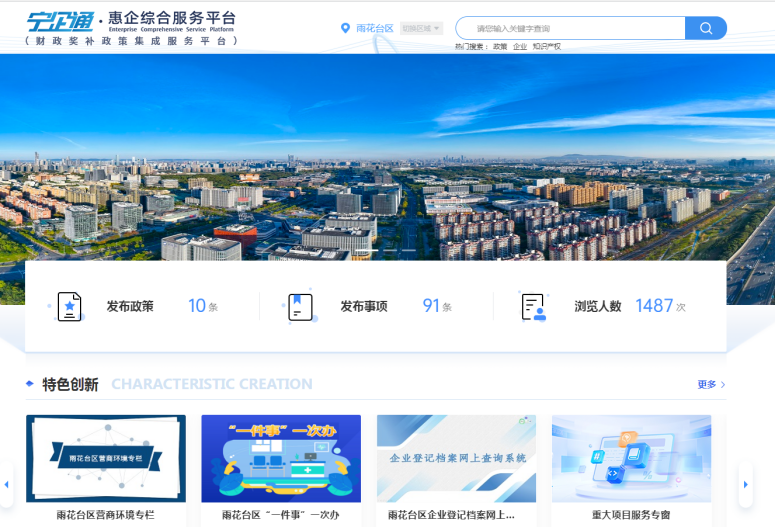775x527 pixels.
Task: Open 企业登记档案网上查询系统 card
Action: (x=456, y=458)
